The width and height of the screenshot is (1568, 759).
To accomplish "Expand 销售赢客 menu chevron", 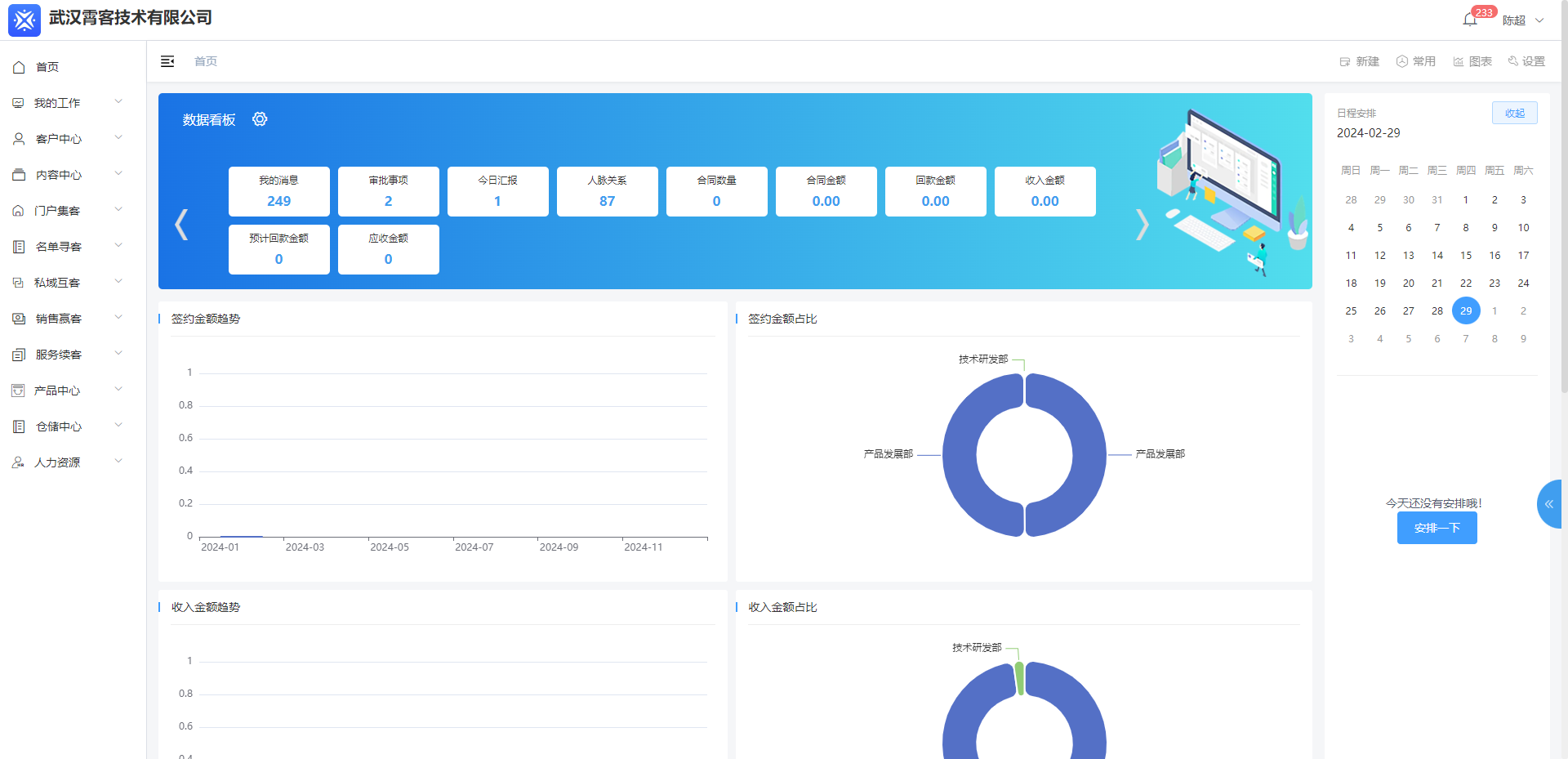I will pos(118,317).
